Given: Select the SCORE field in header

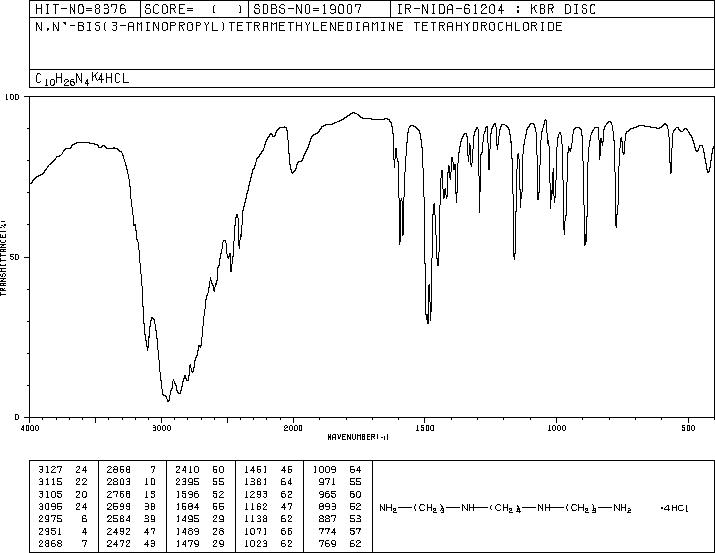Looking at the screenshot, I should [x=194, y=9].
